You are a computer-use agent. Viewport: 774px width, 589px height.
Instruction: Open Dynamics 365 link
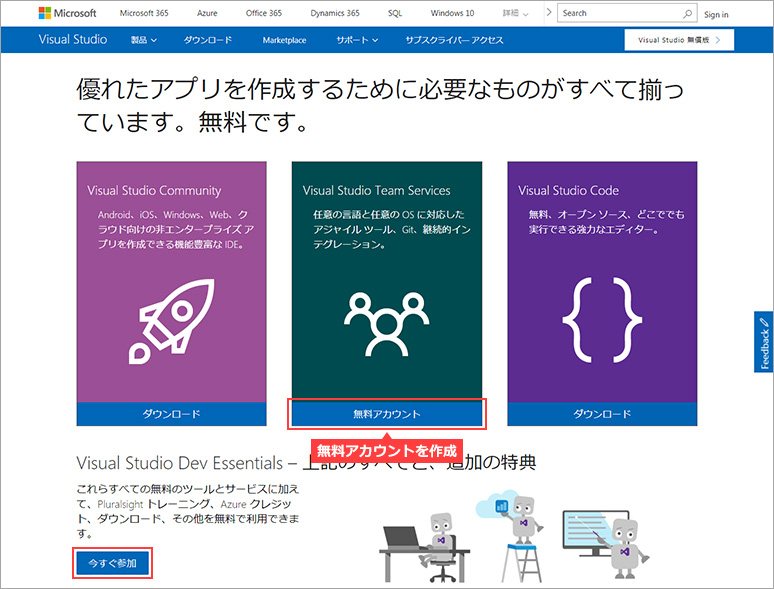coord(335,13)
